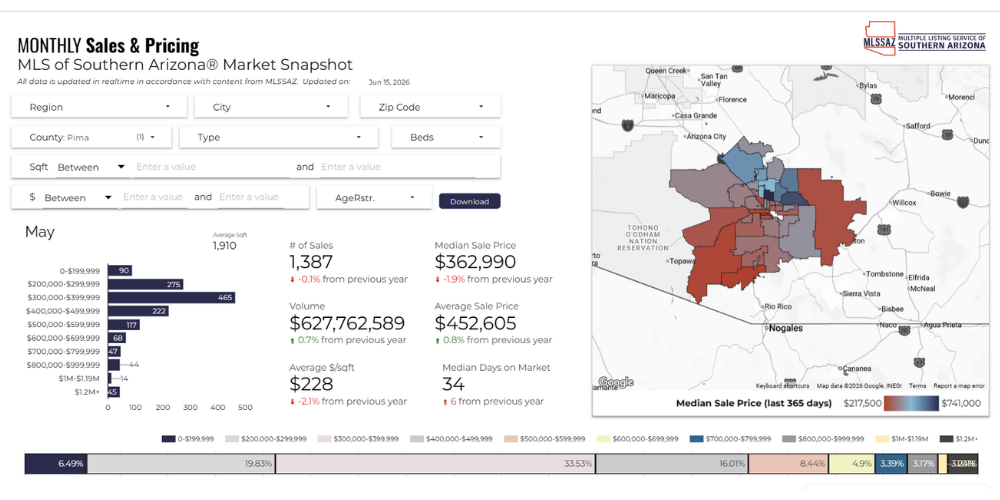This screenshot has width=1000, height=500.
Task: Change the price Between operator dropdown
Action: pos(78,198)
